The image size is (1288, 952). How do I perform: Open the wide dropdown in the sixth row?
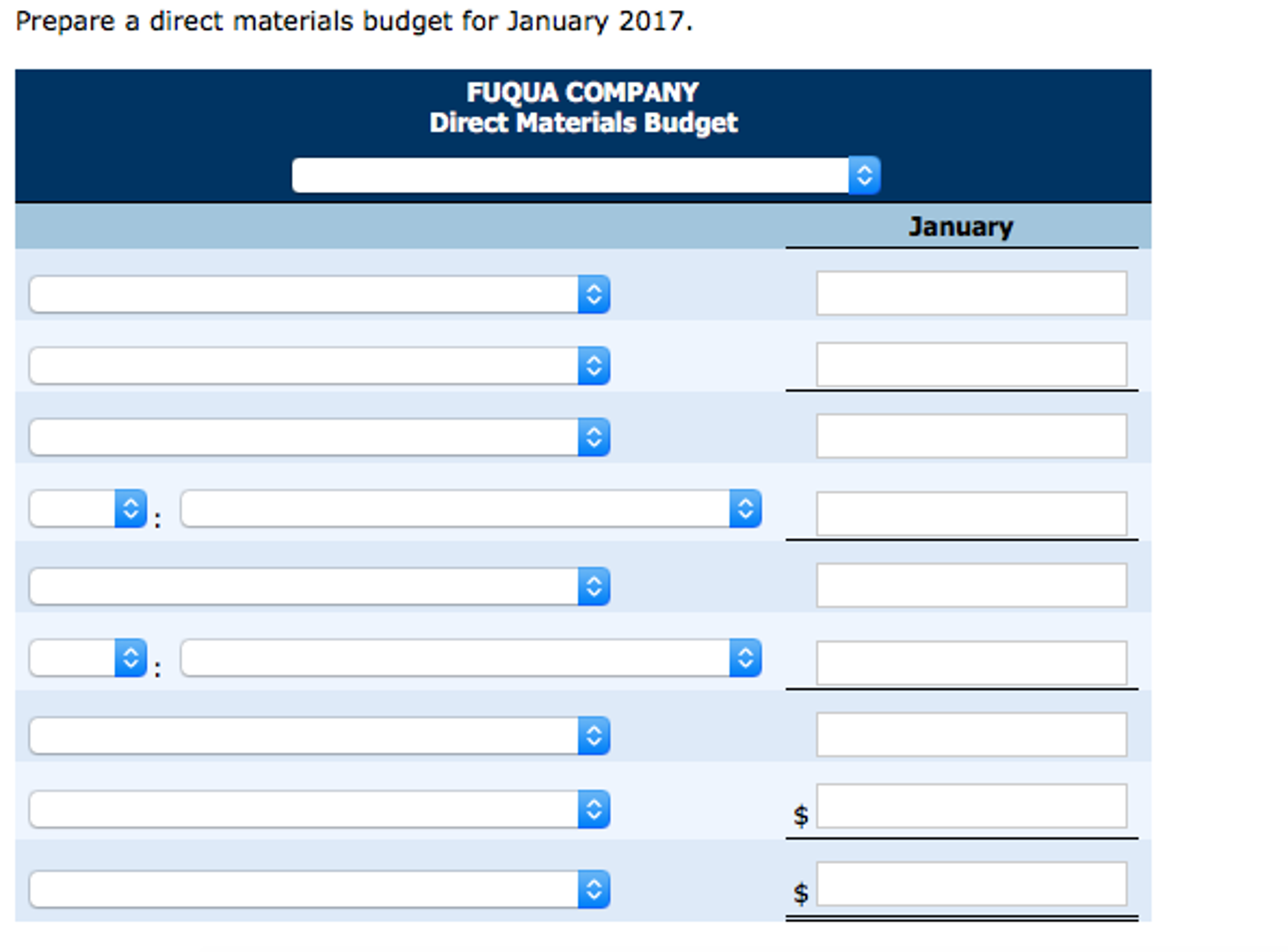[x=470, y=658]
